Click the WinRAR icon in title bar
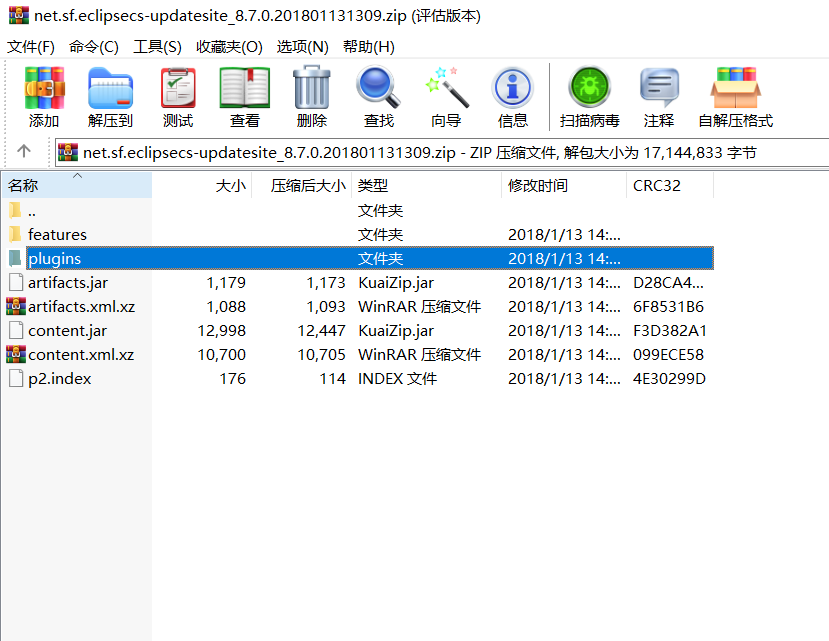Screen dimensions: 829x641 (x=19, y=15)
